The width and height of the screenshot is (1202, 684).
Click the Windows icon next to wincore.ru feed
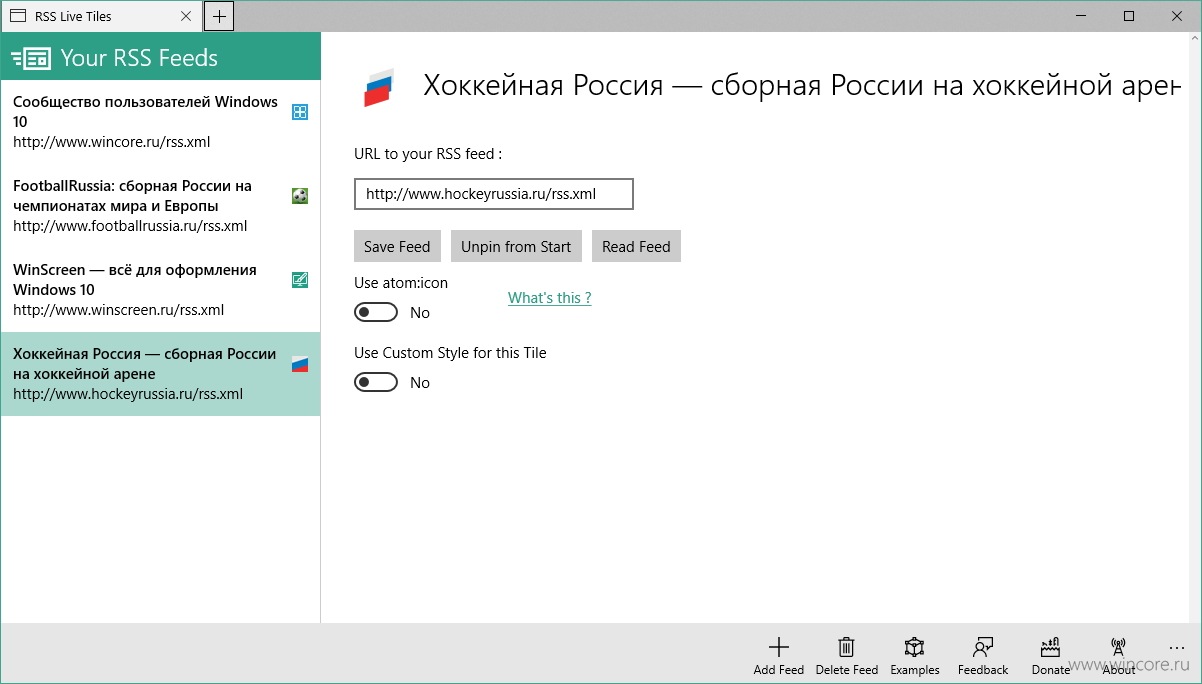click(x=300, y=112)
